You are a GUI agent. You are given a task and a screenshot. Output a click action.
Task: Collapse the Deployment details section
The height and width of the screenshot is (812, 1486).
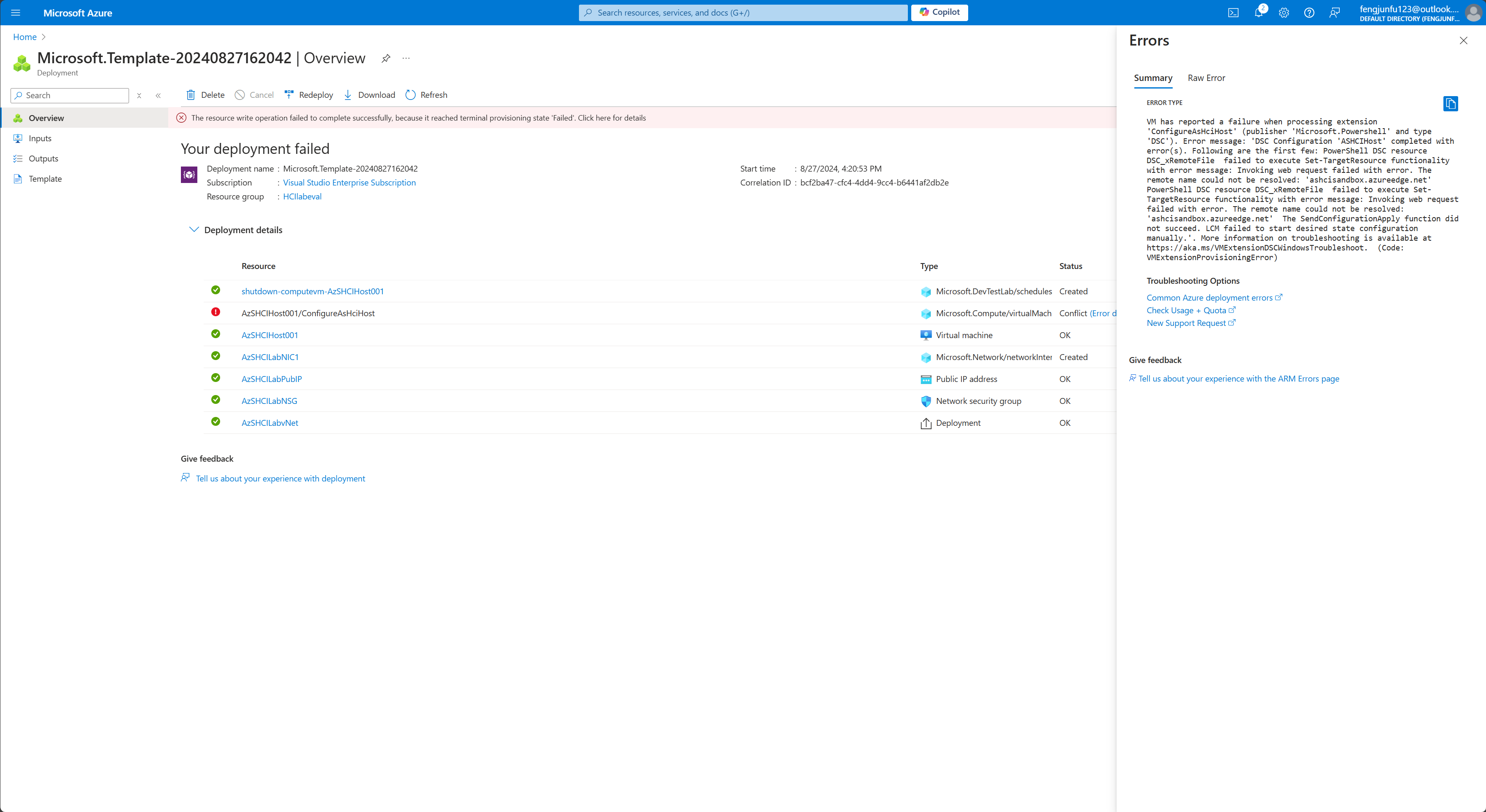click(x=194, y=229)
